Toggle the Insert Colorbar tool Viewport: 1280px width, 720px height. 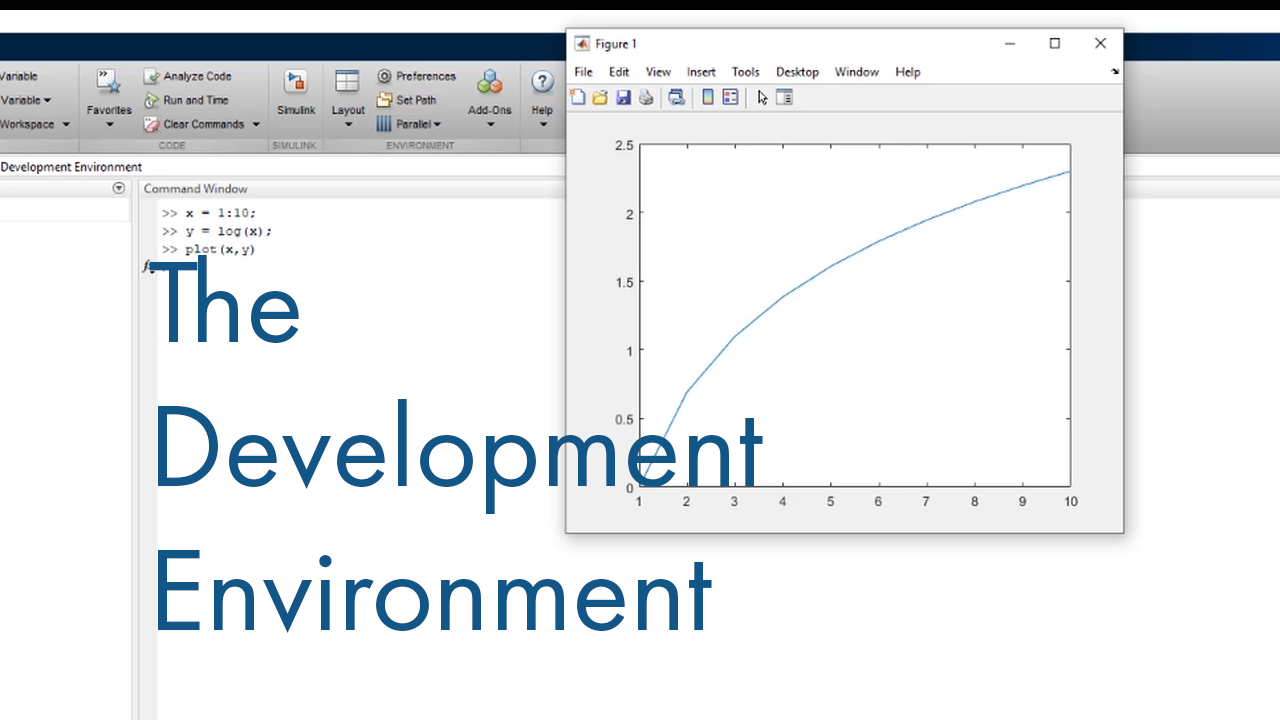tap(708, 97)
